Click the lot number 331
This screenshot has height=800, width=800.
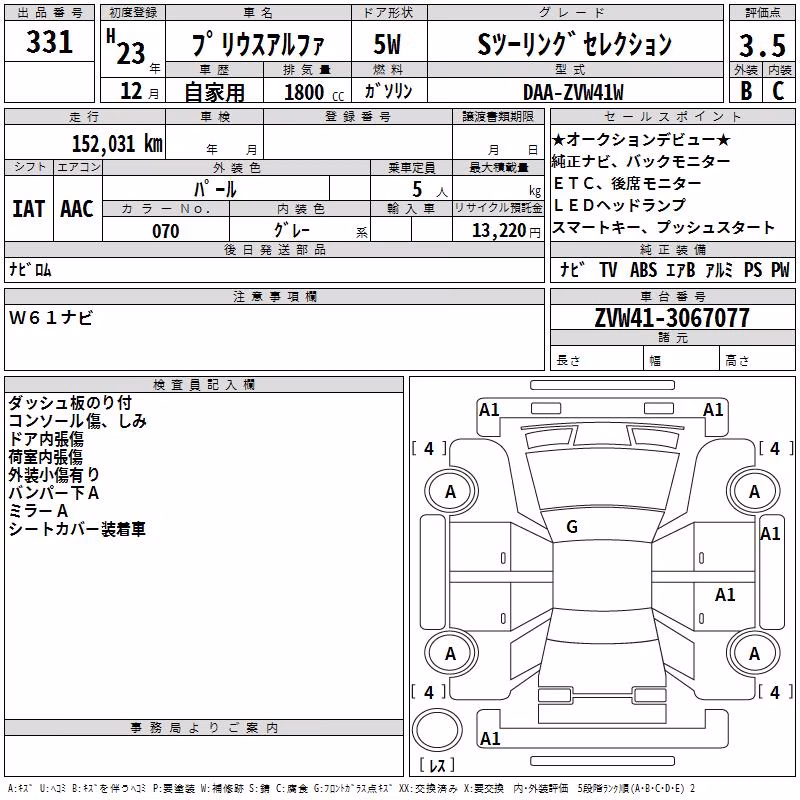(49, 41)
